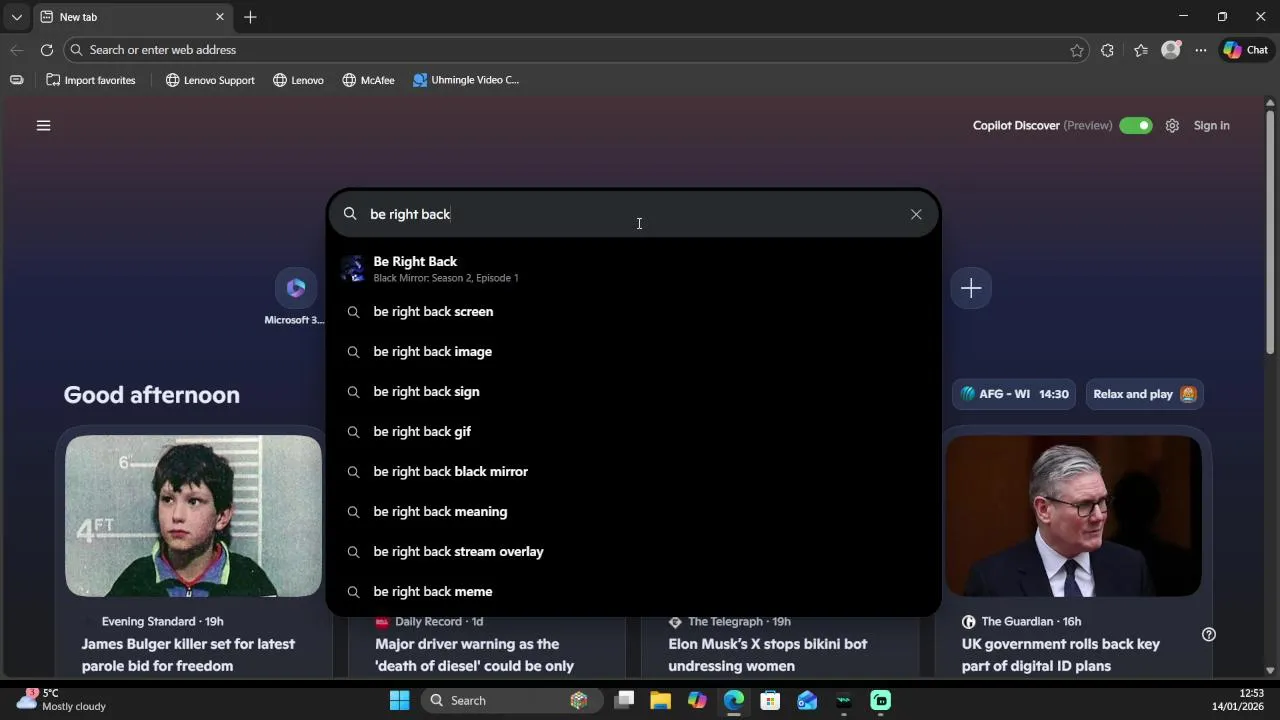Open AFG - WI 14:30 match chip
Image resolution: width=1280 pixels, height=720 pixels.
(x=1014, y=394)
